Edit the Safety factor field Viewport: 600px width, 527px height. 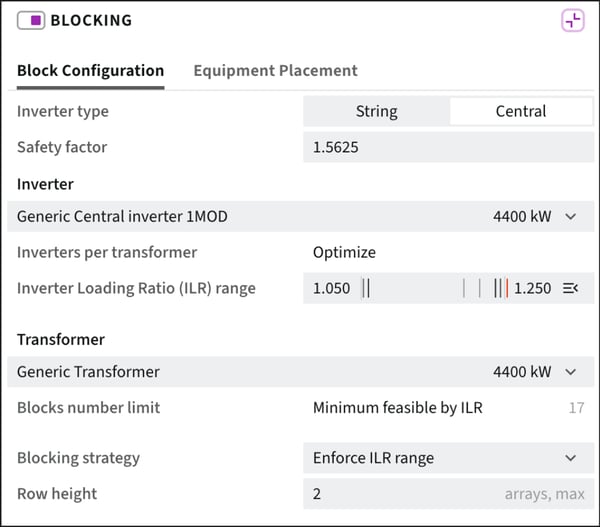448,147
